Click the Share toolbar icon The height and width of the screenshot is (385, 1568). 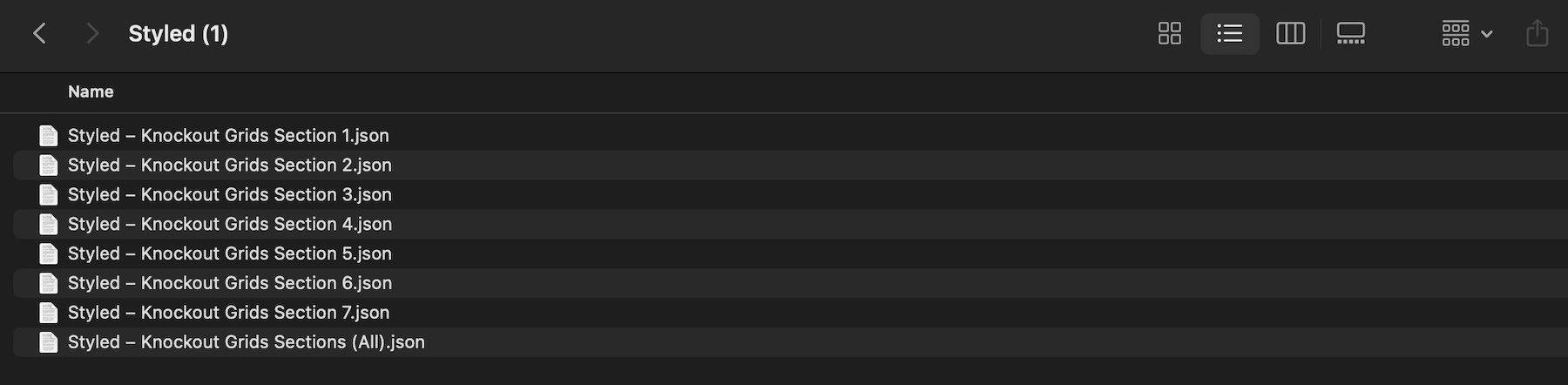1537,33
